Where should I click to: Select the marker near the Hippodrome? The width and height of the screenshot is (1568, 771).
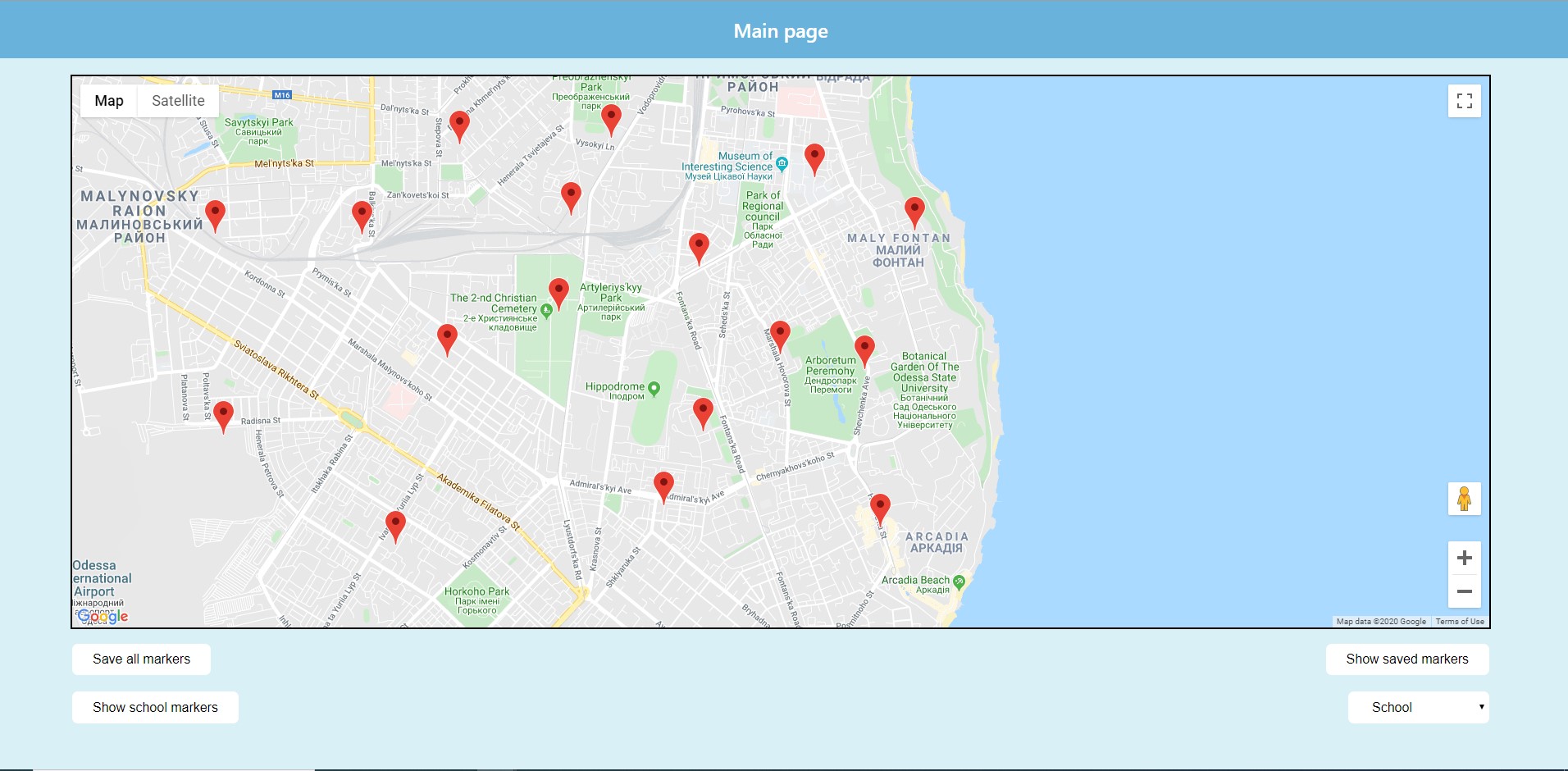702,410
